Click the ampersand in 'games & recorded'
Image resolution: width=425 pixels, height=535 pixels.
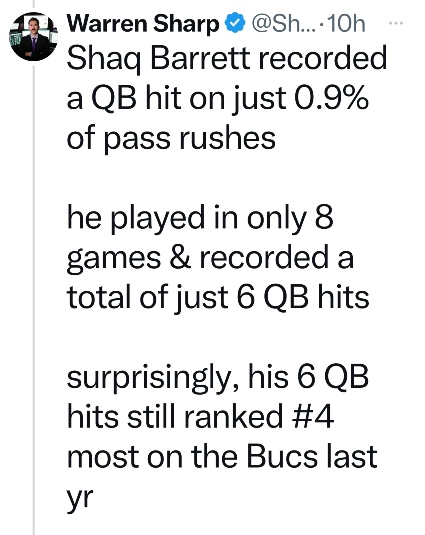pos(180,258)
